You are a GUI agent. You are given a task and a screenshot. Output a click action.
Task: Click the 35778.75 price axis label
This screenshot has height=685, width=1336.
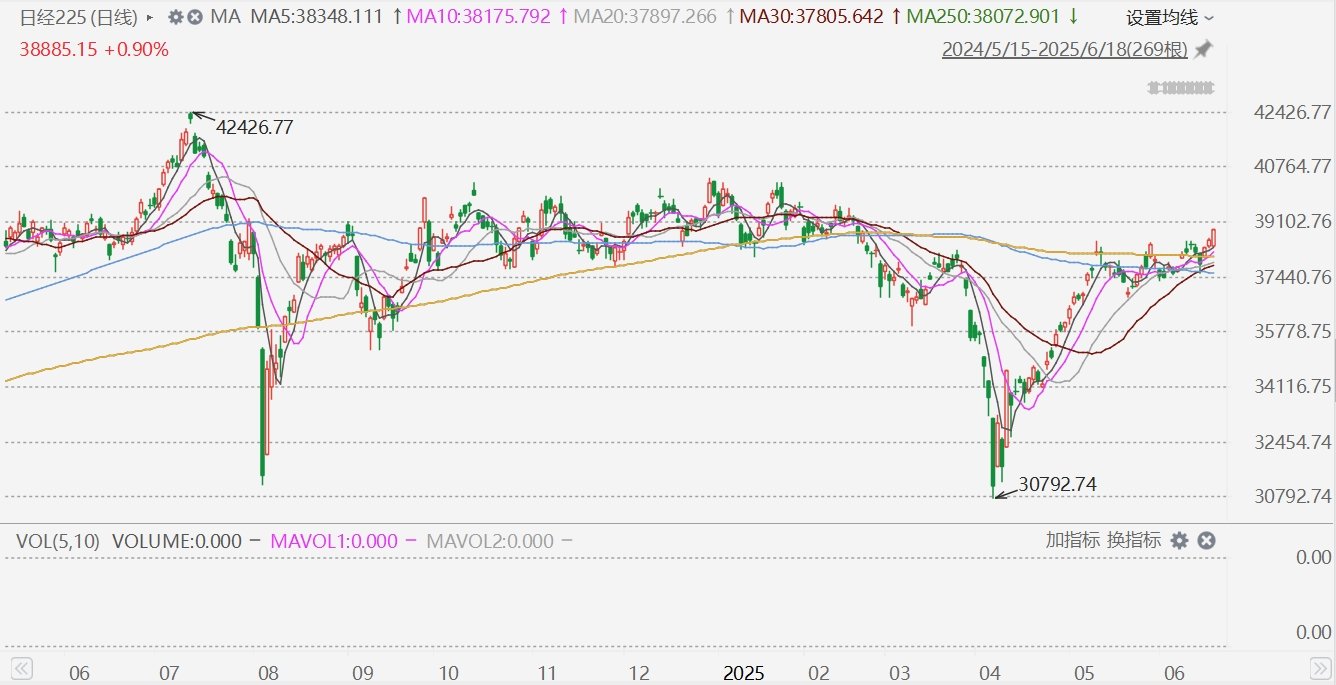(1292, 331)
